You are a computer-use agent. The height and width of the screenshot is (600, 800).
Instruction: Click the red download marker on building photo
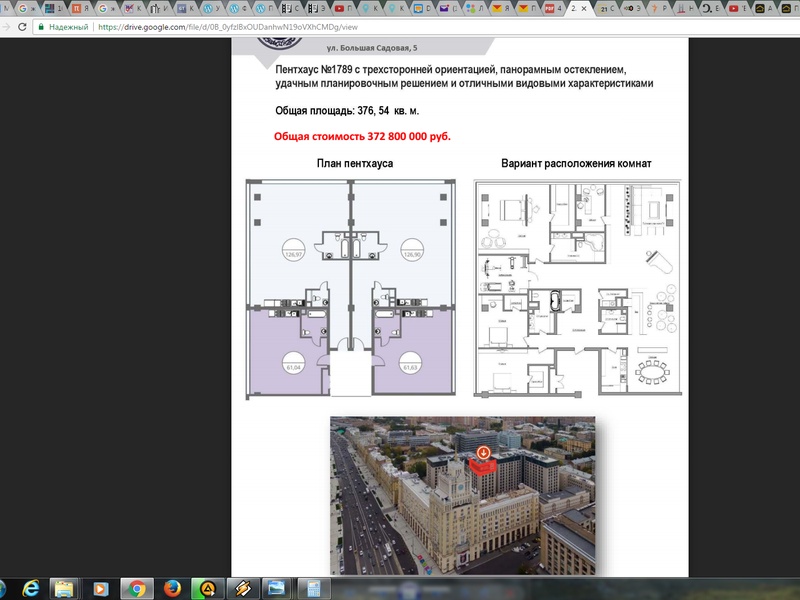(x=483, y=453)
